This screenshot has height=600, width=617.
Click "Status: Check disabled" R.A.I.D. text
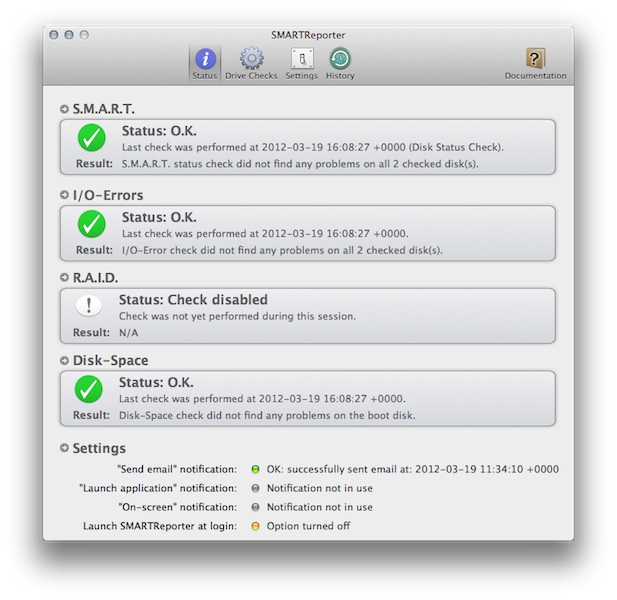coord(193,299)
